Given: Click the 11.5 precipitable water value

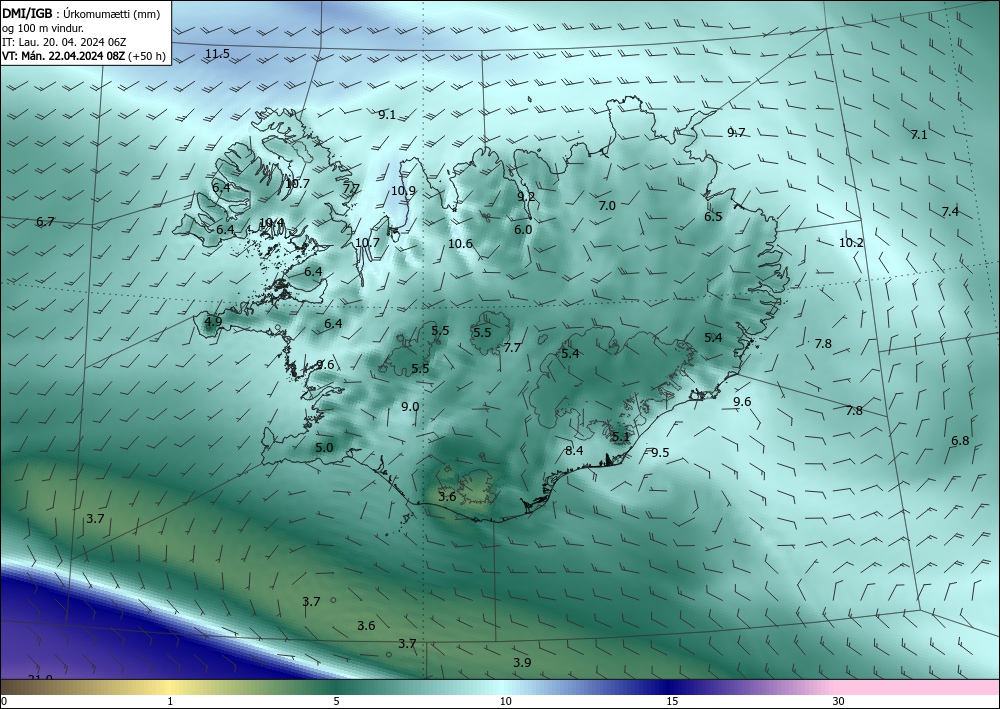Looking at the screenshot, I should pyautogui.click(x=217, y=54).
